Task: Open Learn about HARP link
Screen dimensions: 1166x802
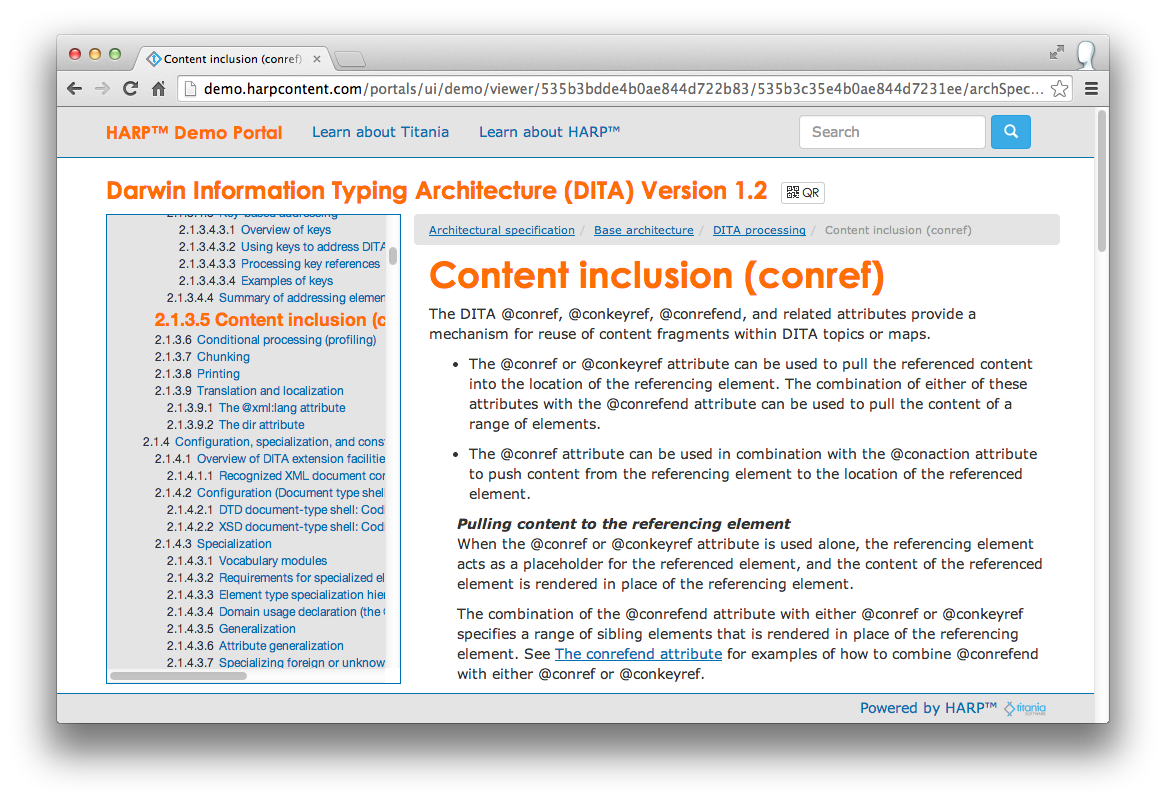Action: [550, 132]
